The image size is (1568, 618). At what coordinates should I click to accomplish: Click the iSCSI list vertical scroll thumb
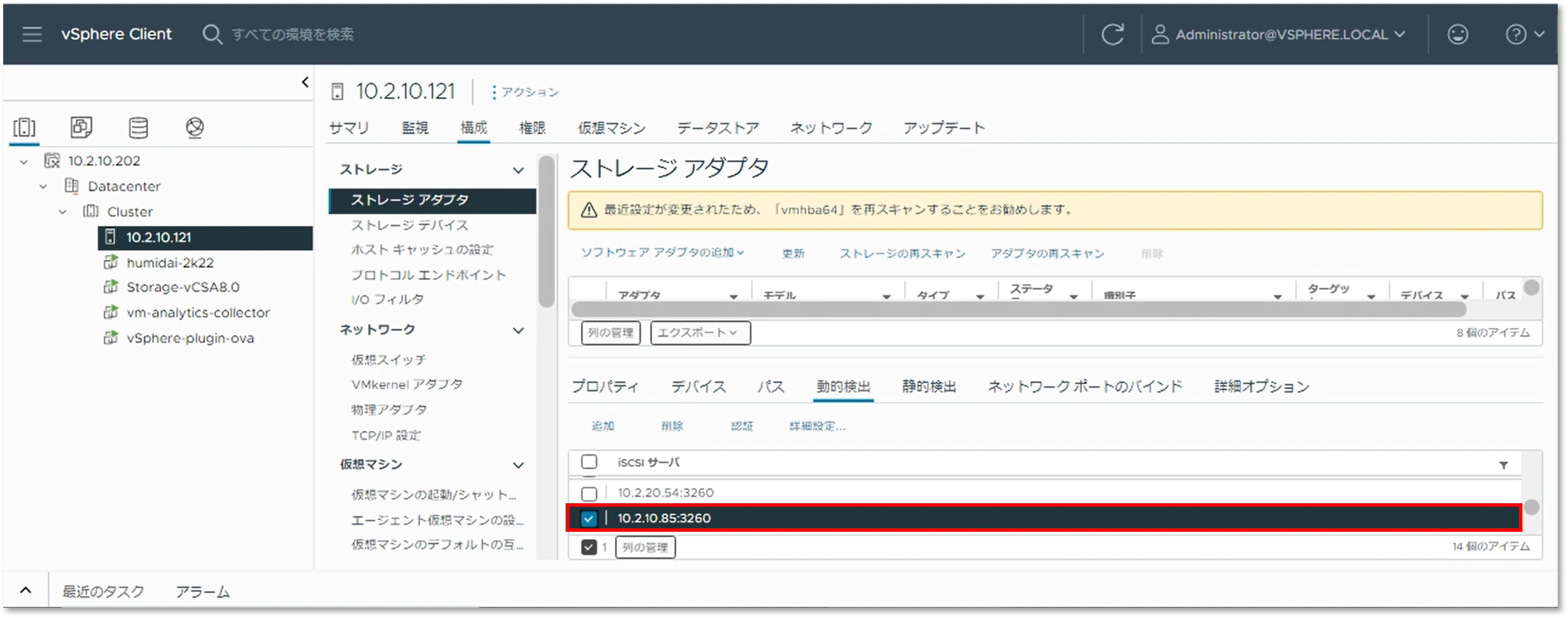pyautogui.click(x=1531, y=507)
